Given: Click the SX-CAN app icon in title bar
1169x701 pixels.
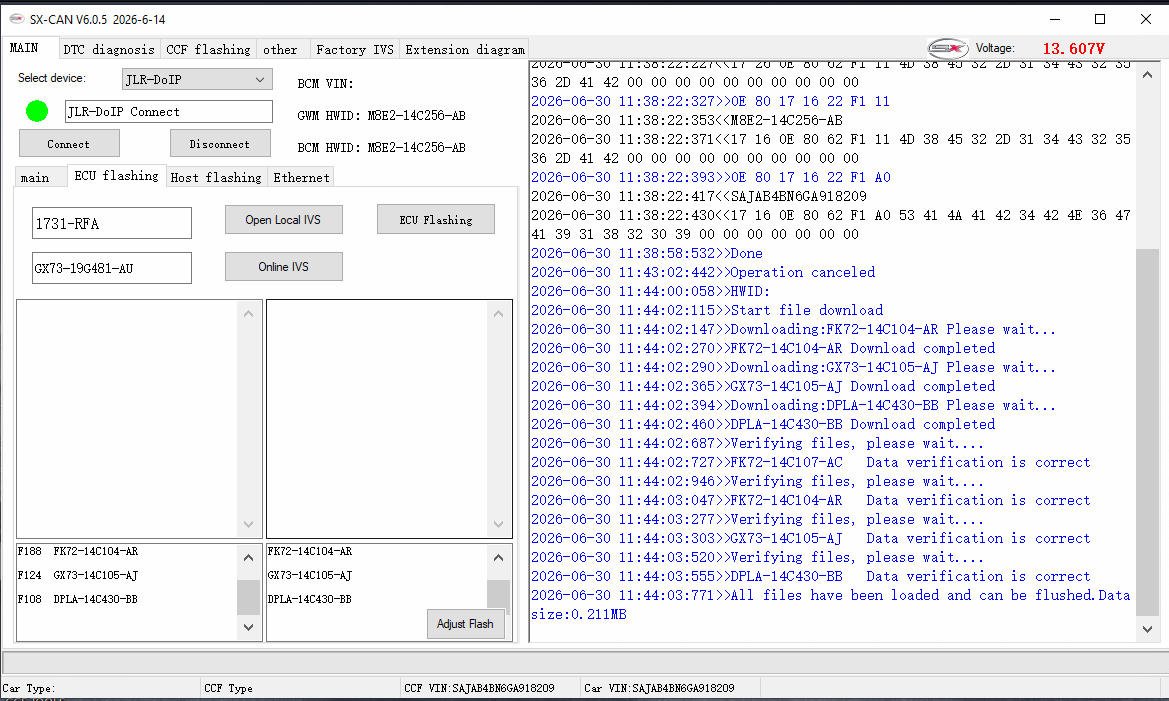Looking at the screenshot, I should 16,19.
